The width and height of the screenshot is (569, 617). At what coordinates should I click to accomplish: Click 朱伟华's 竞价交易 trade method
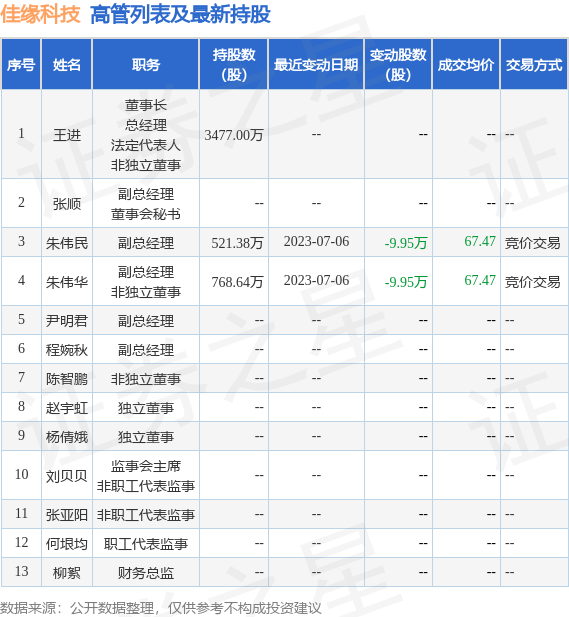coord(532,282)
